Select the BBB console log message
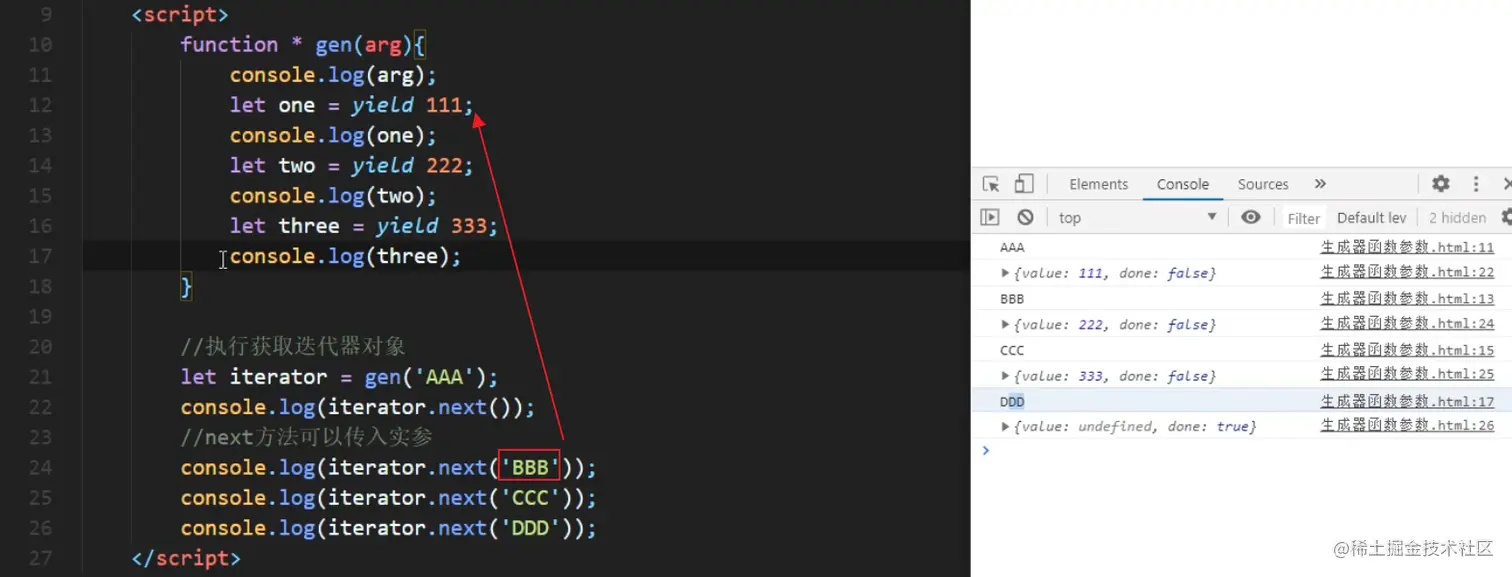 (x=1012, y=299)
